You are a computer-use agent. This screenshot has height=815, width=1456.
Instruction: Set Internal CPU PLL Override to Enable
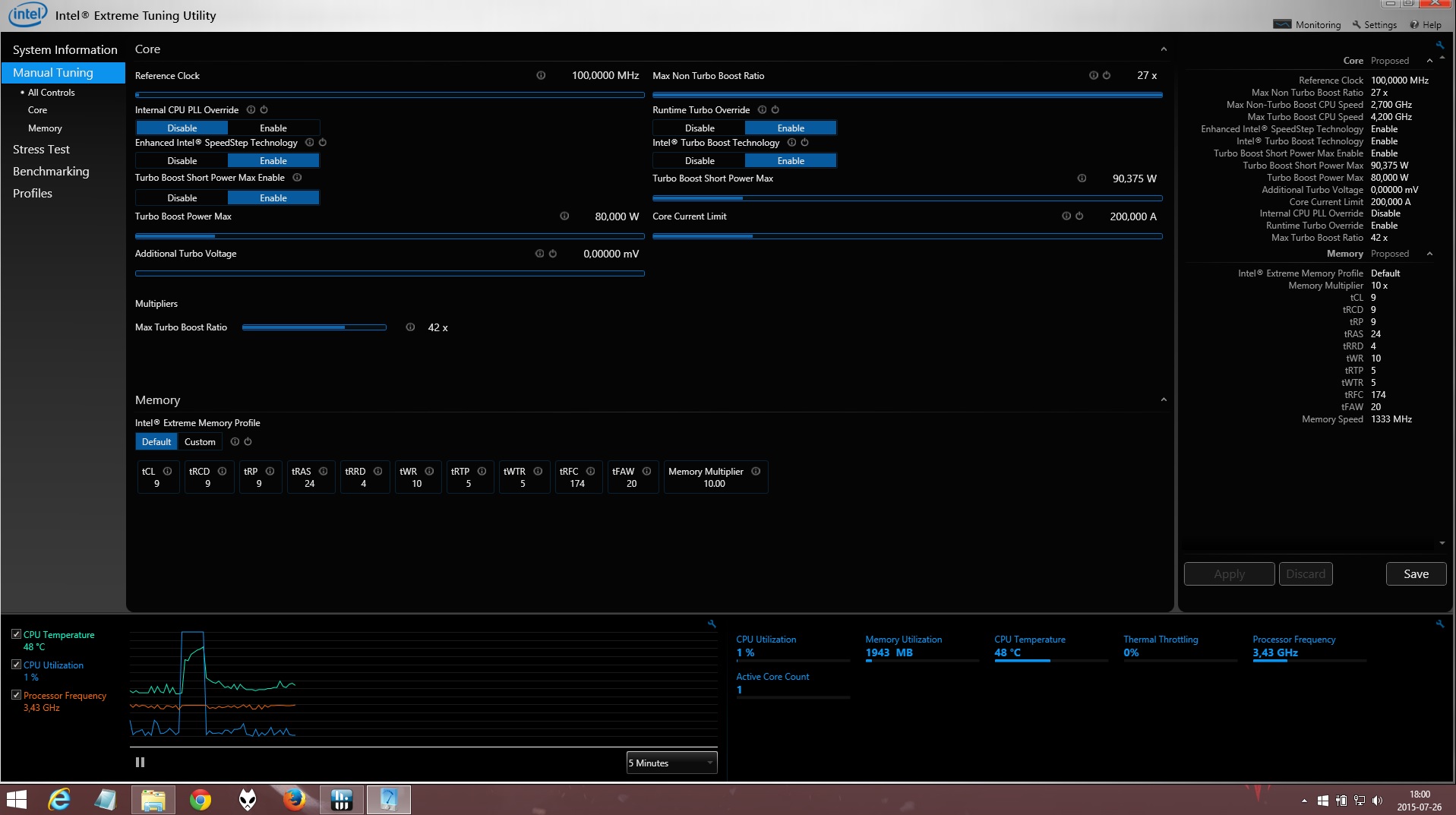(273, 128)
